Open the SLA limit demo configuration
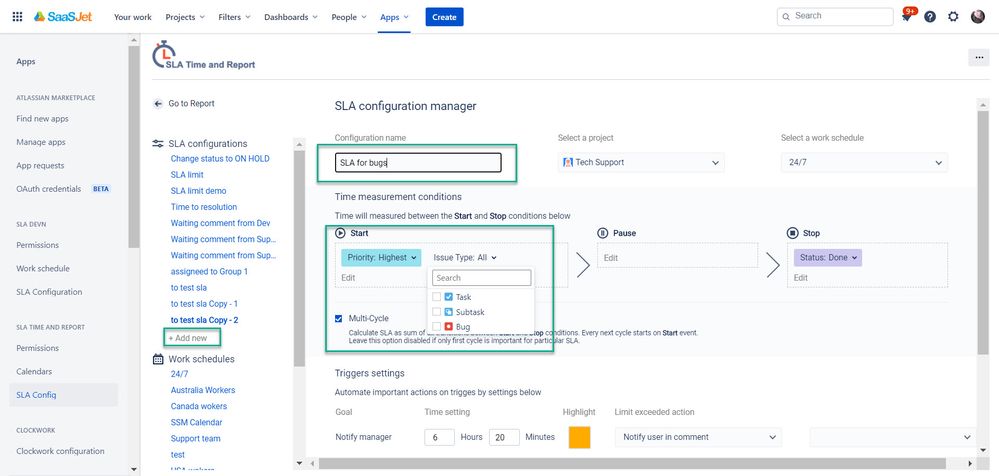 (198, 191)
